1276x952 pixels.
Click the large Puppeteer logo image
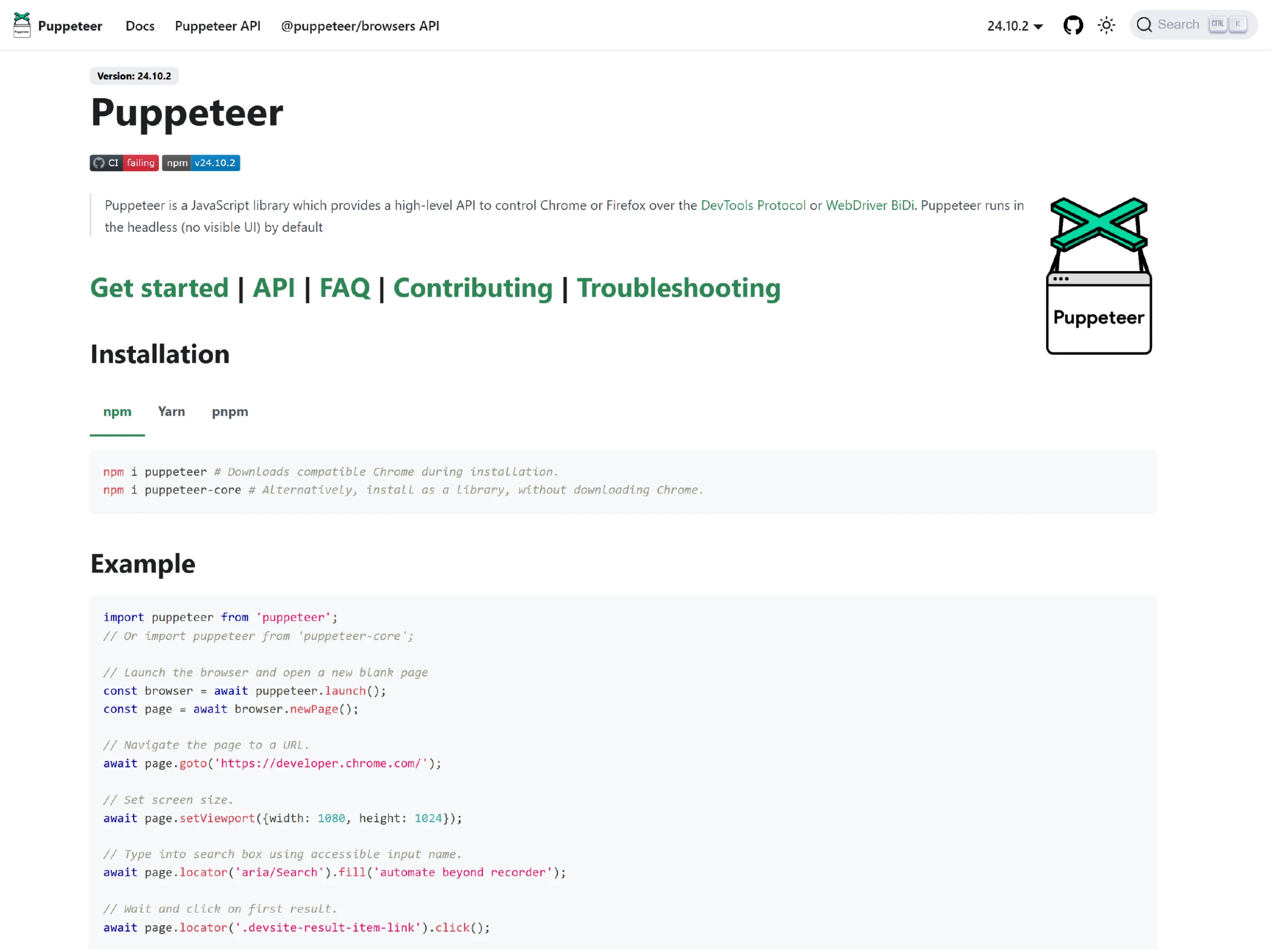[1100, 276]
